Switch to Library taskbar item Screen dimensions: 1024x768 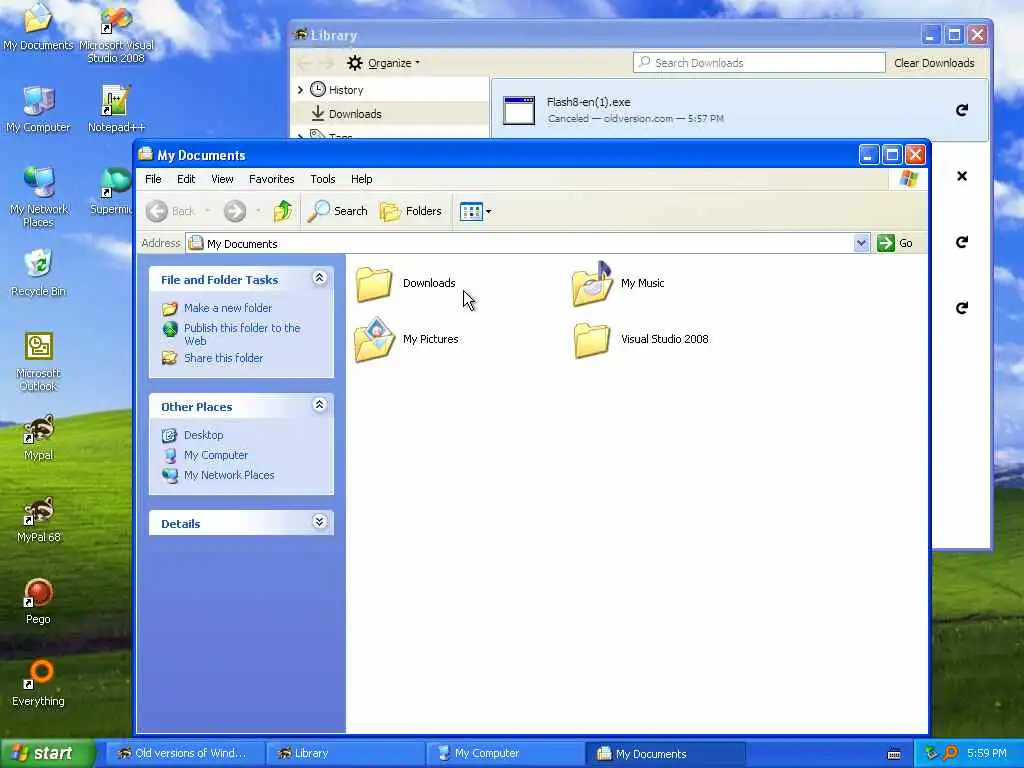[345, 753]
